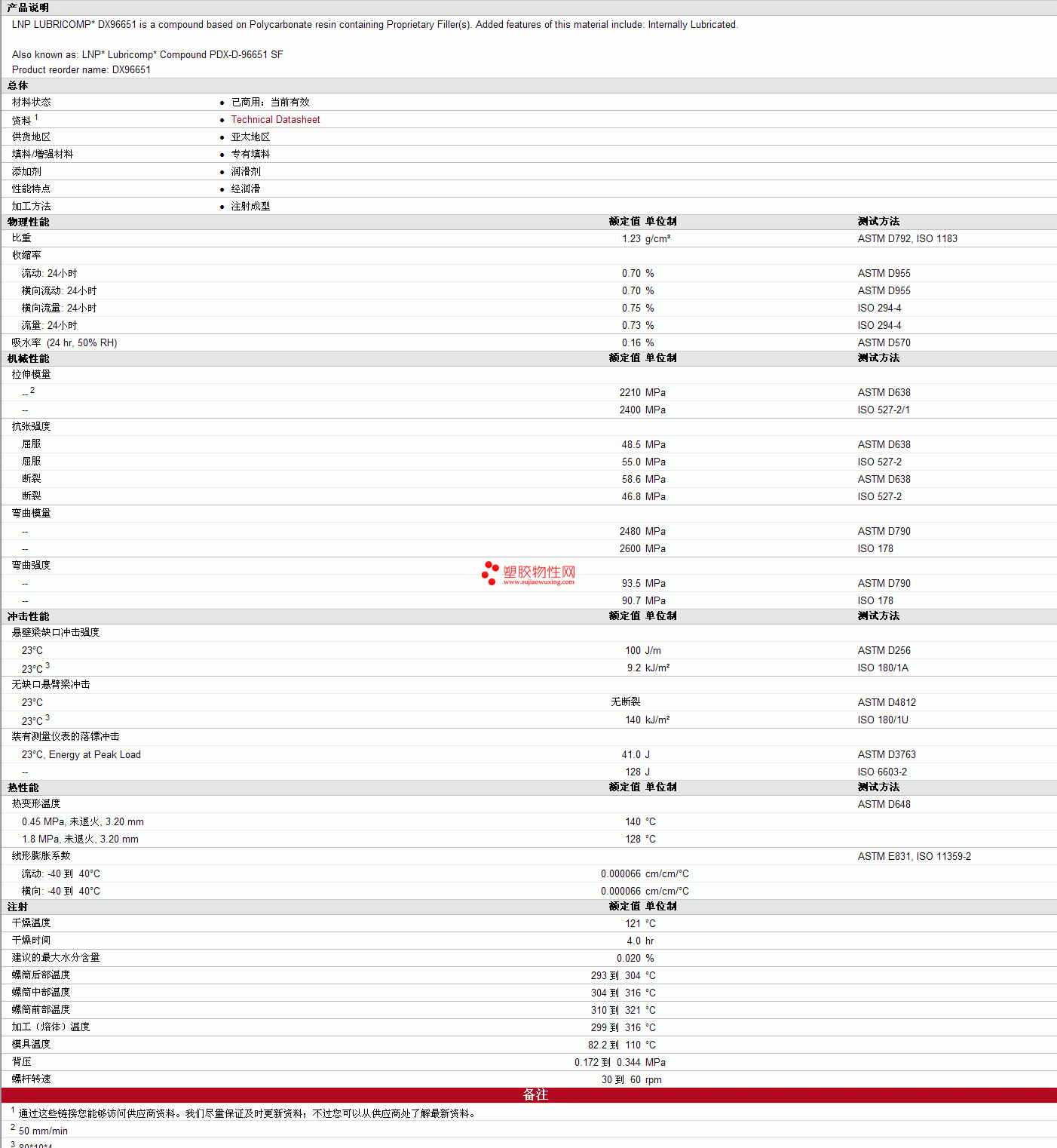Select the '干燥温度' row label
Viewport: 1057px width, 1148px height.
[32, 922]
